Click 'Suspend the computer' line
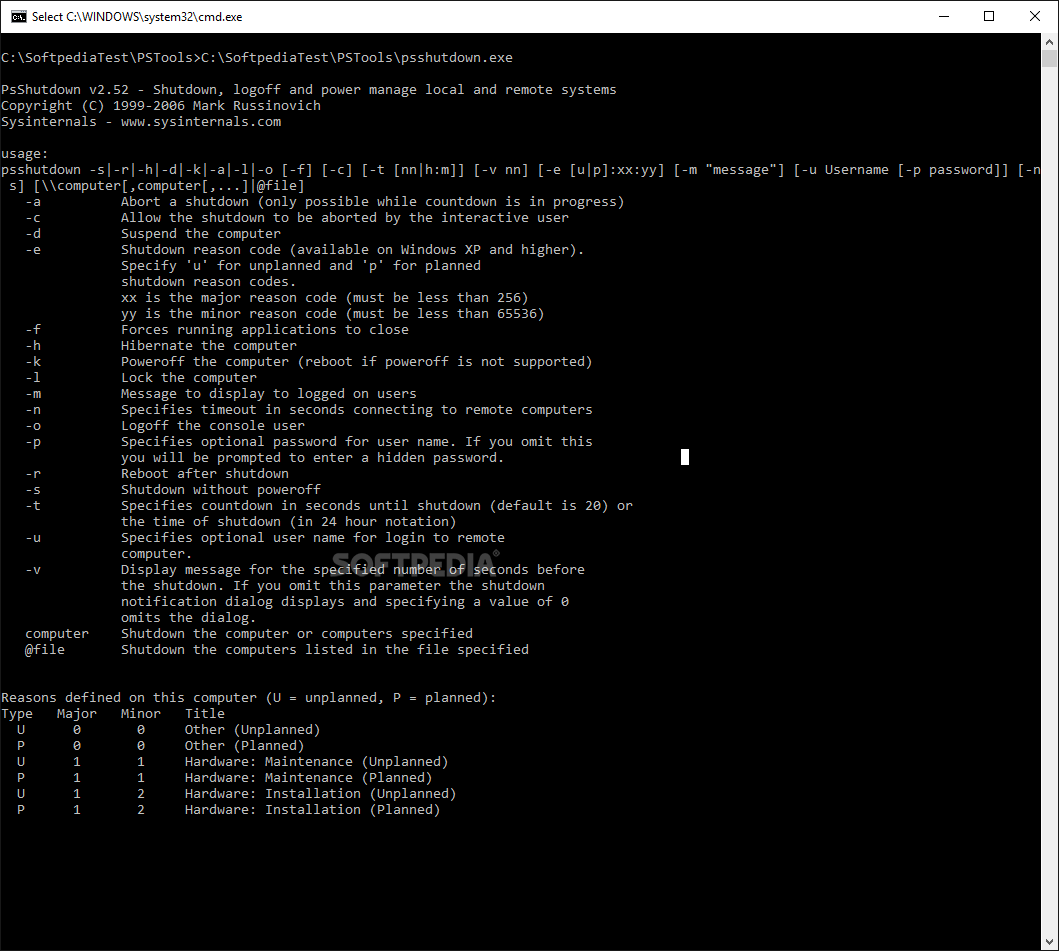 pyautogui.click(x=201, y=234)
